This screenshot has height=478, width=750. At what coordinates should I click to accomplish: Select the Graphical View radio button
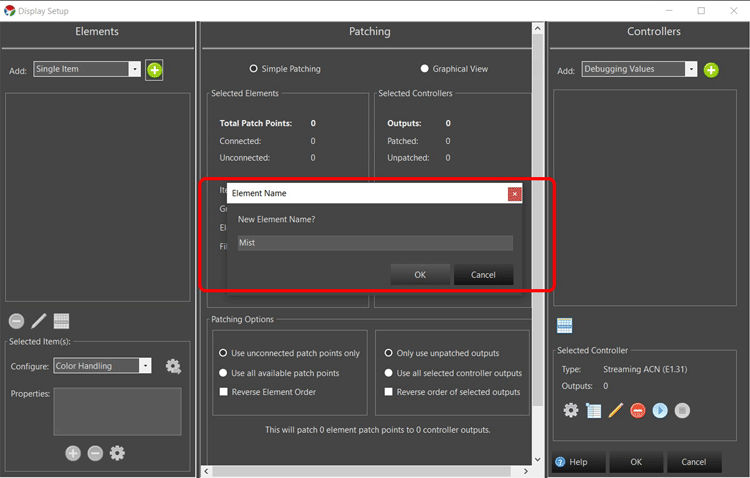pos(425,69)
